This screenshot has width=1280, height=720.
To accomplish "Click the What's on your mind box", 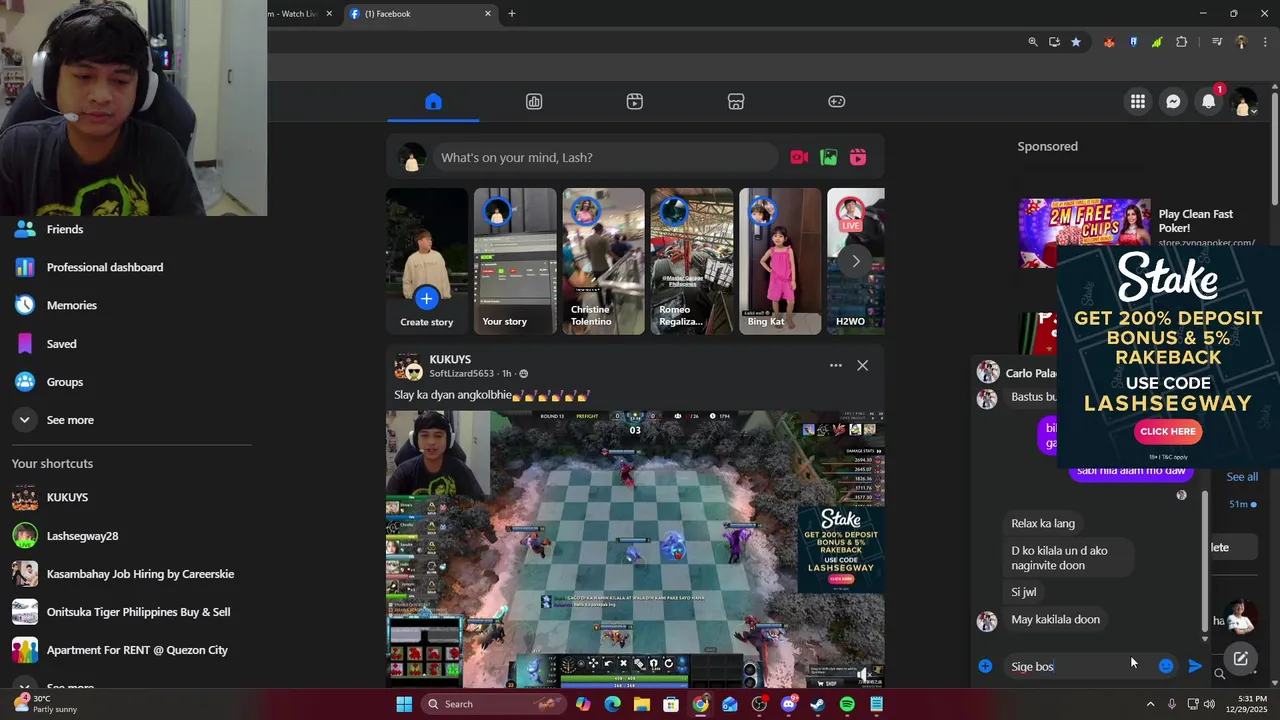I will coord(604,157).
